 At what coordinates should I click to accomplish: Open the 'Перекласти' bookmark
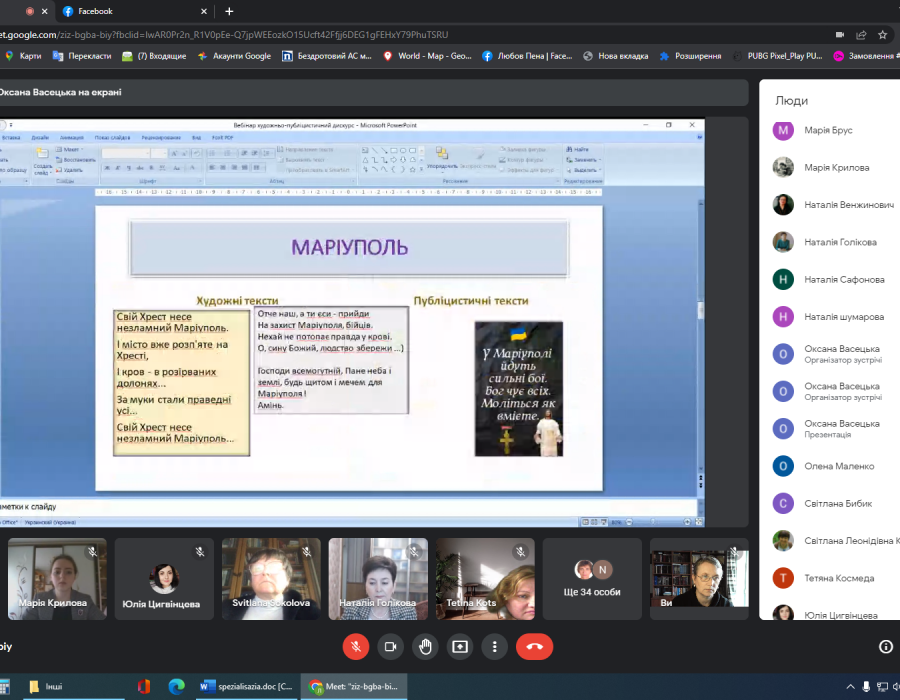point(82,56)
